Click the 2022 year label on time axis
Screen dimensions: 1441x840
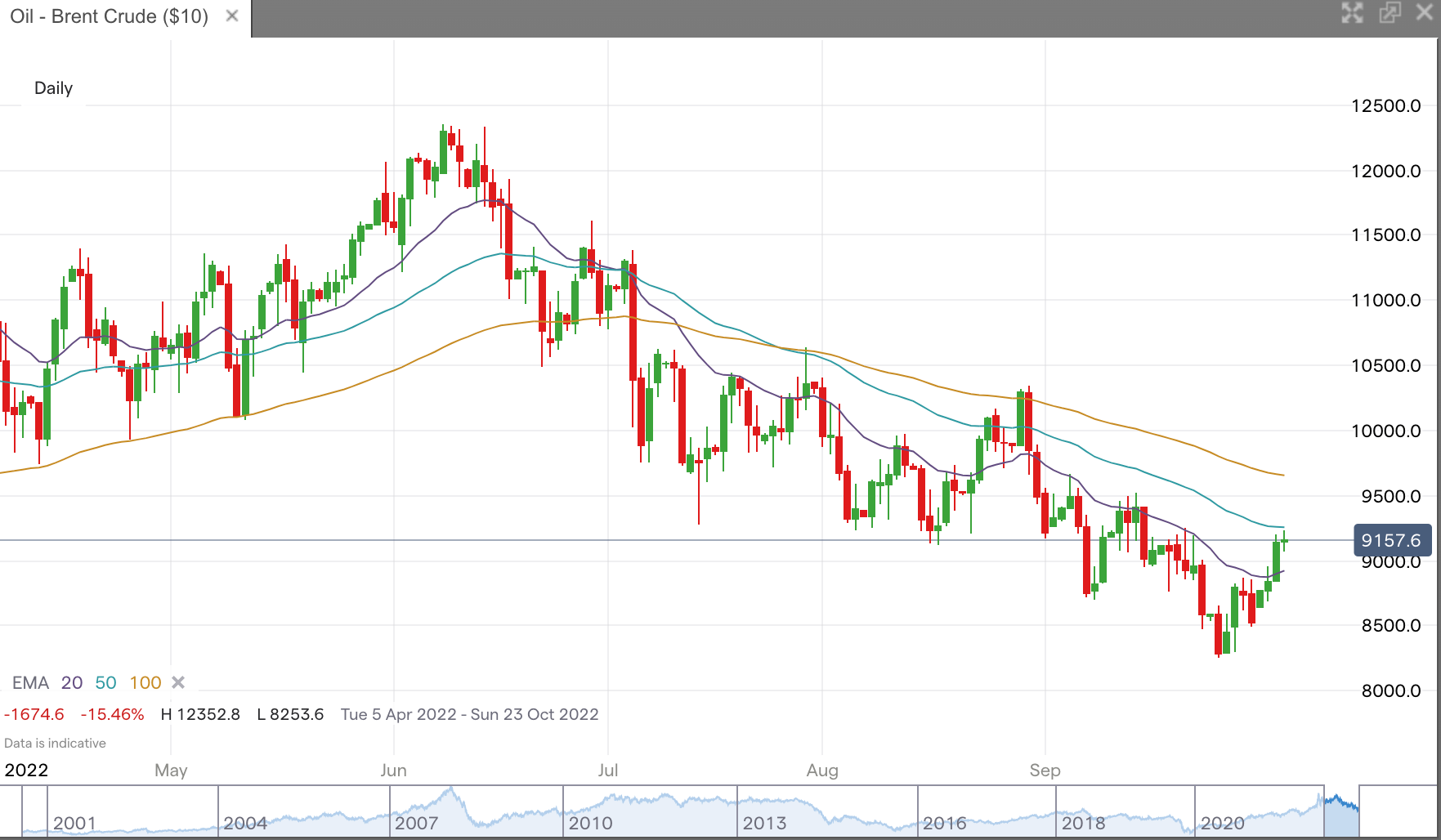[26, 771]
